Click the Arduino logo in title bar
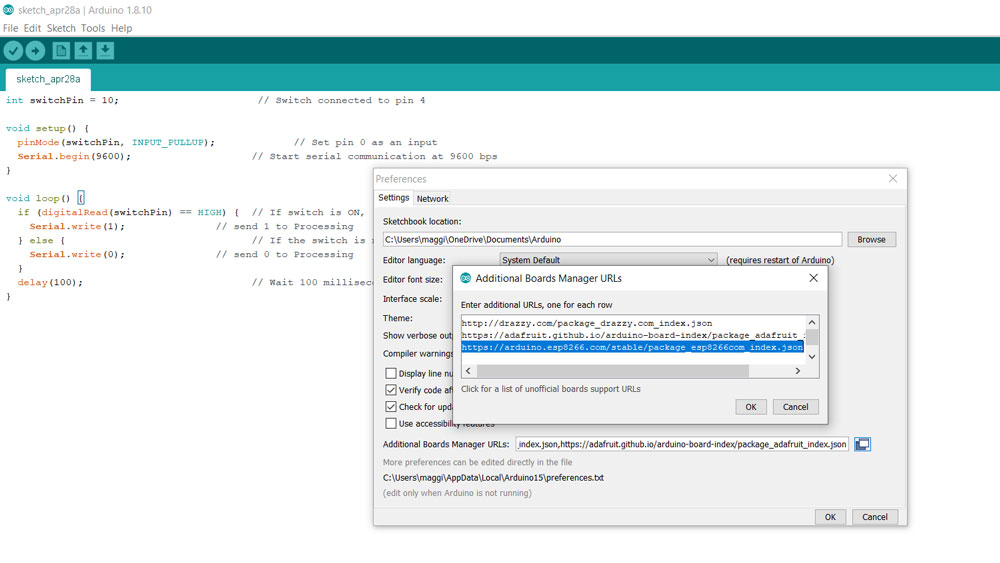Viewport: 1000px width, 563px height. tap(8, 10)
